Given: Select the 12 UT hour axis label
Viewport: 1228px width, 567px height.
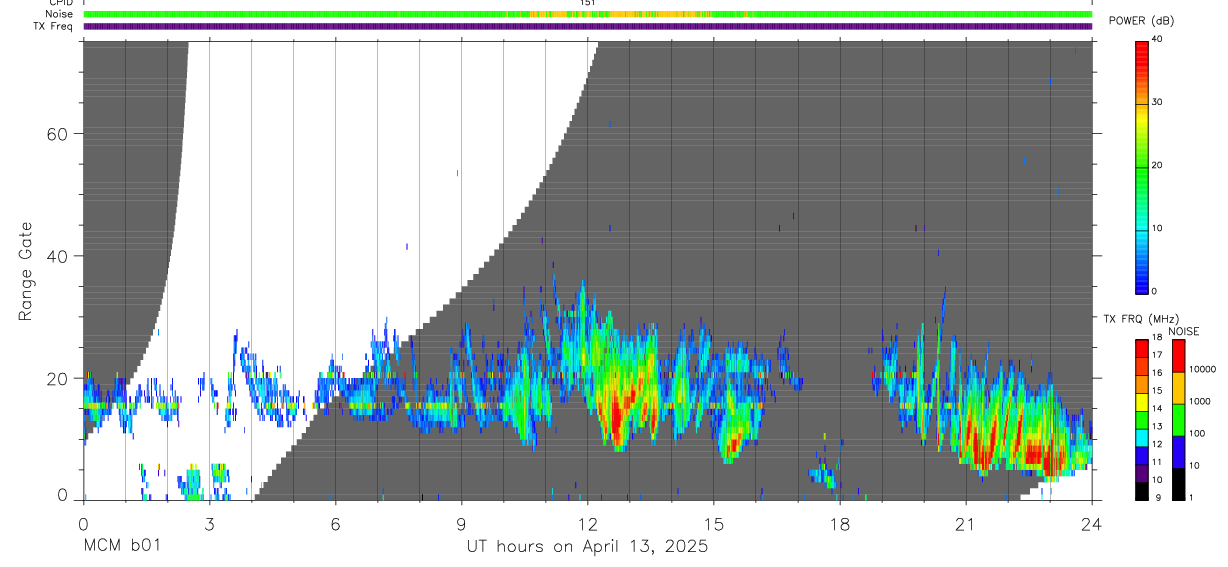Looking at the screenshot, I should [x=588, y=524].
